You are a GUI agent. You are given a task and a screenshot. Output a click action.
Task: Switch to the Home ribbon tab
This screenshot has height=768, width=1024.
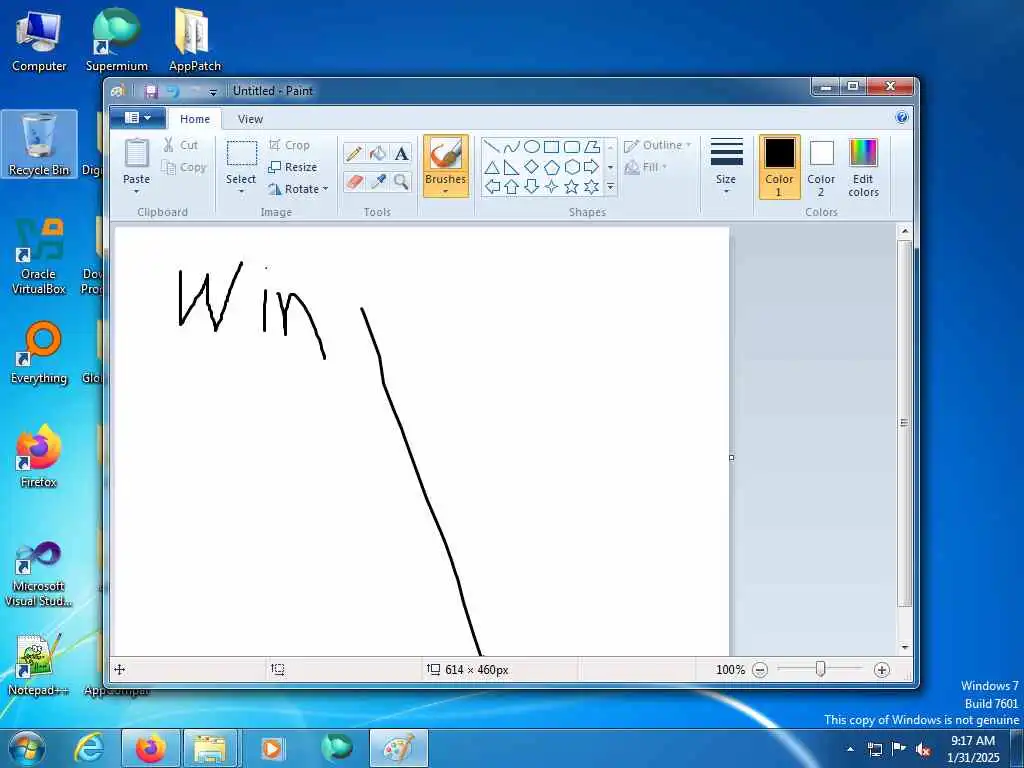[x=195, y=119]
